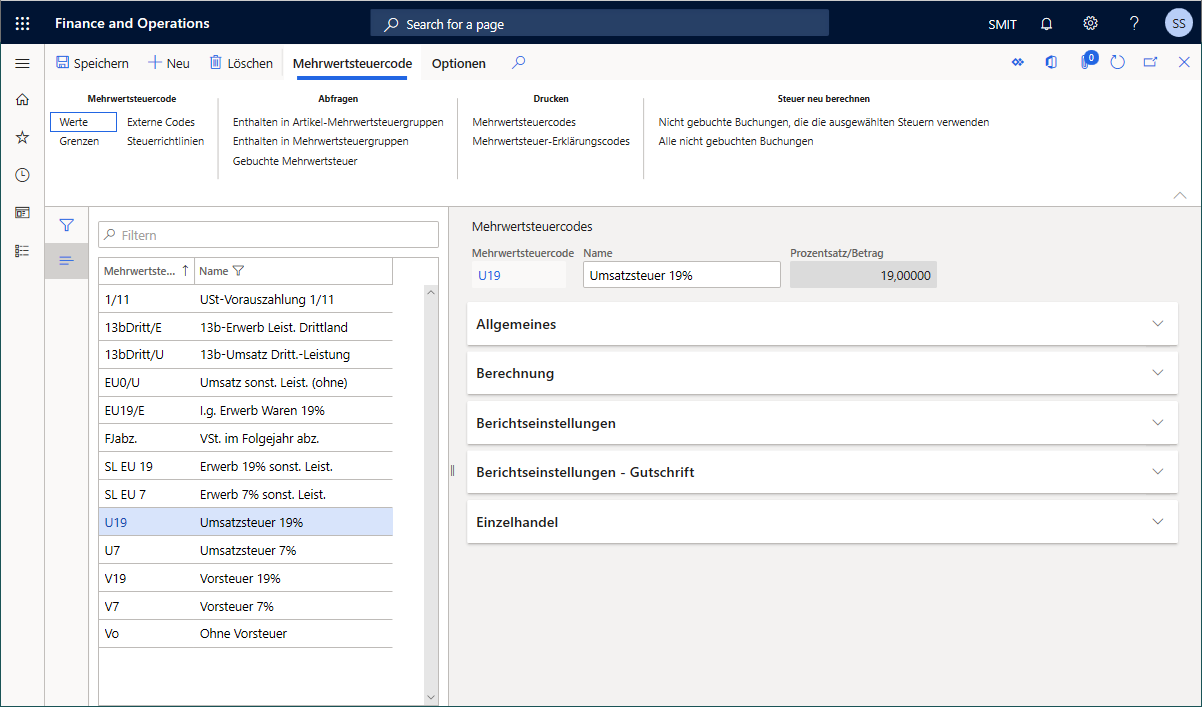The width and height of the screenshot is (1202, 707).
Task: Create a record with Neu button
Action: (168, 62)
